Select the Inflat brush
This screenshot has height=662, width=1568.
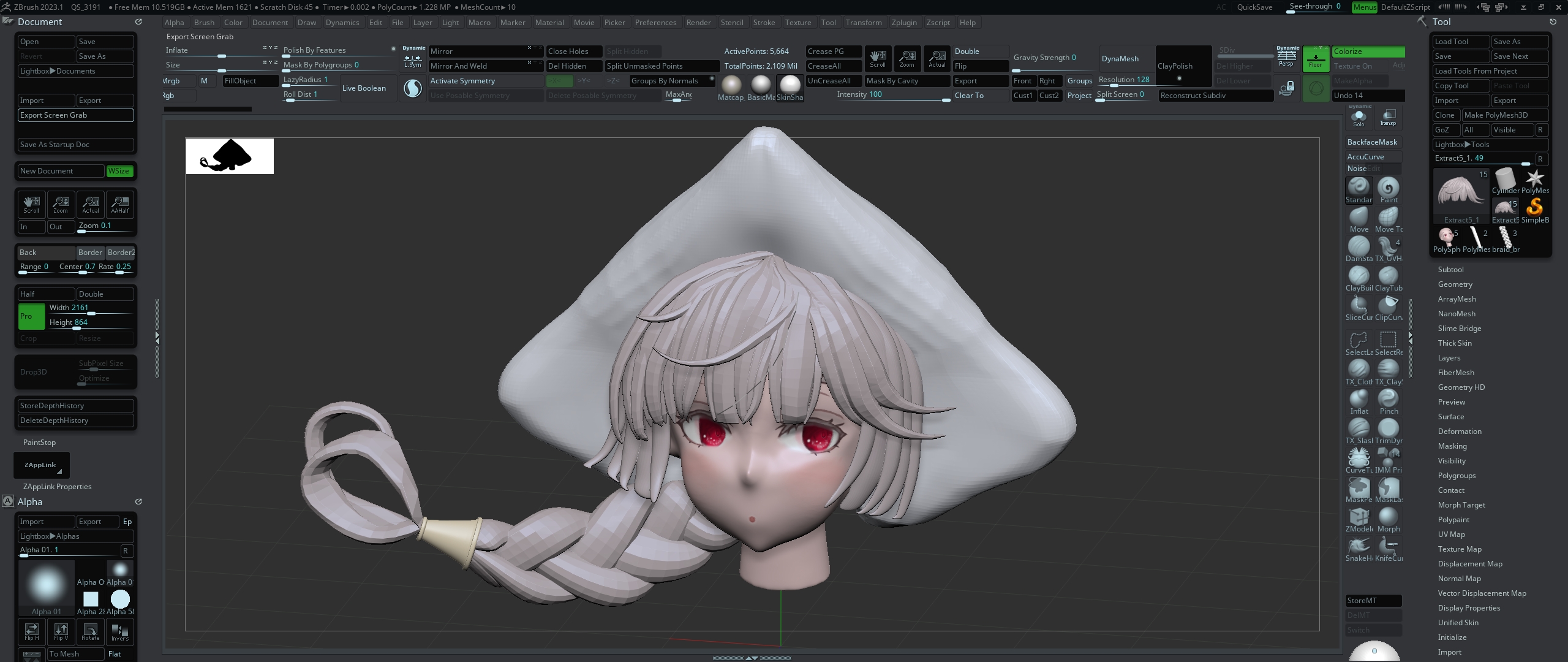tap(1359, 401)
